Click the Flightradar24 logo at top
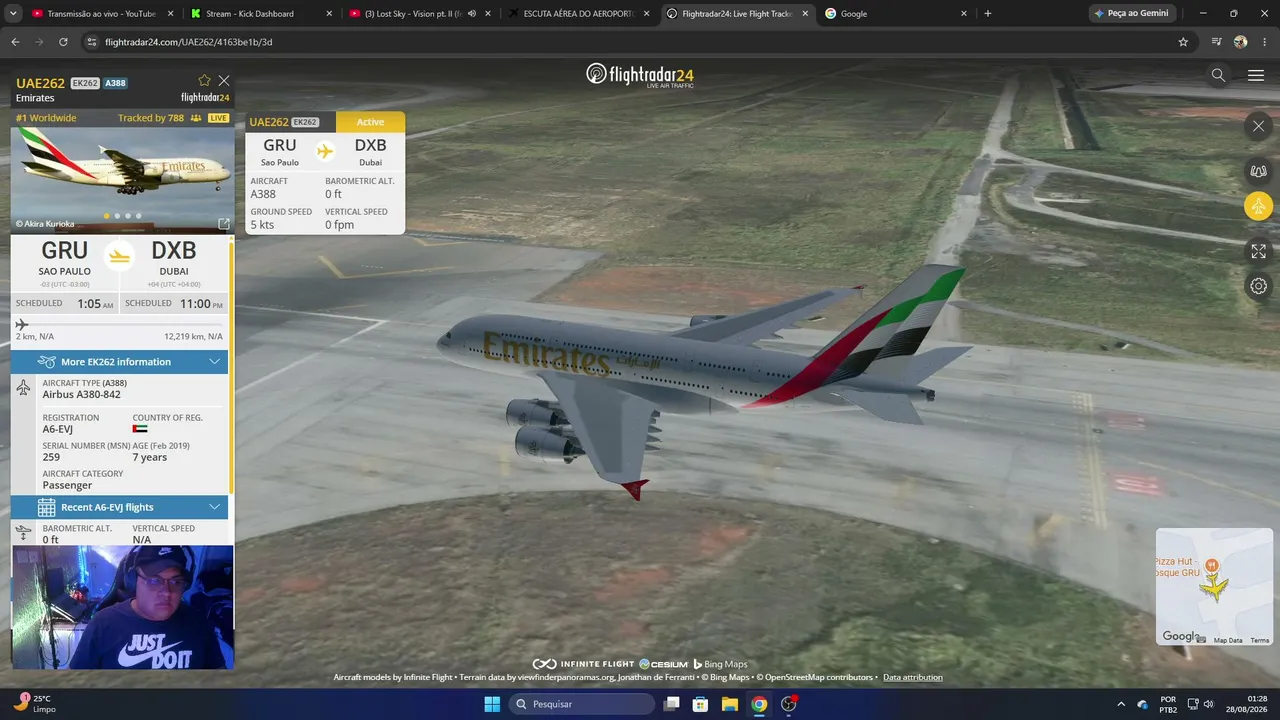The image size is (1280, 720). pyautogui.click(x=640, y=75)
